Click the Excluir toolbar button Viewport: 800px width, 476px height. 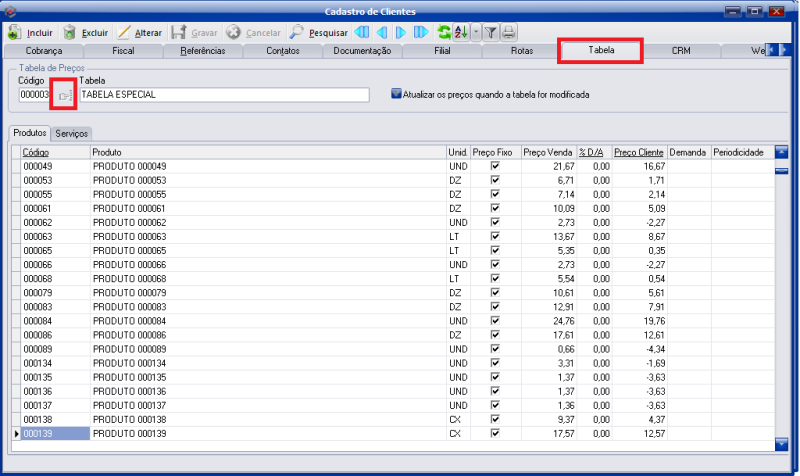pyautogui.click(x=85, y=33)
